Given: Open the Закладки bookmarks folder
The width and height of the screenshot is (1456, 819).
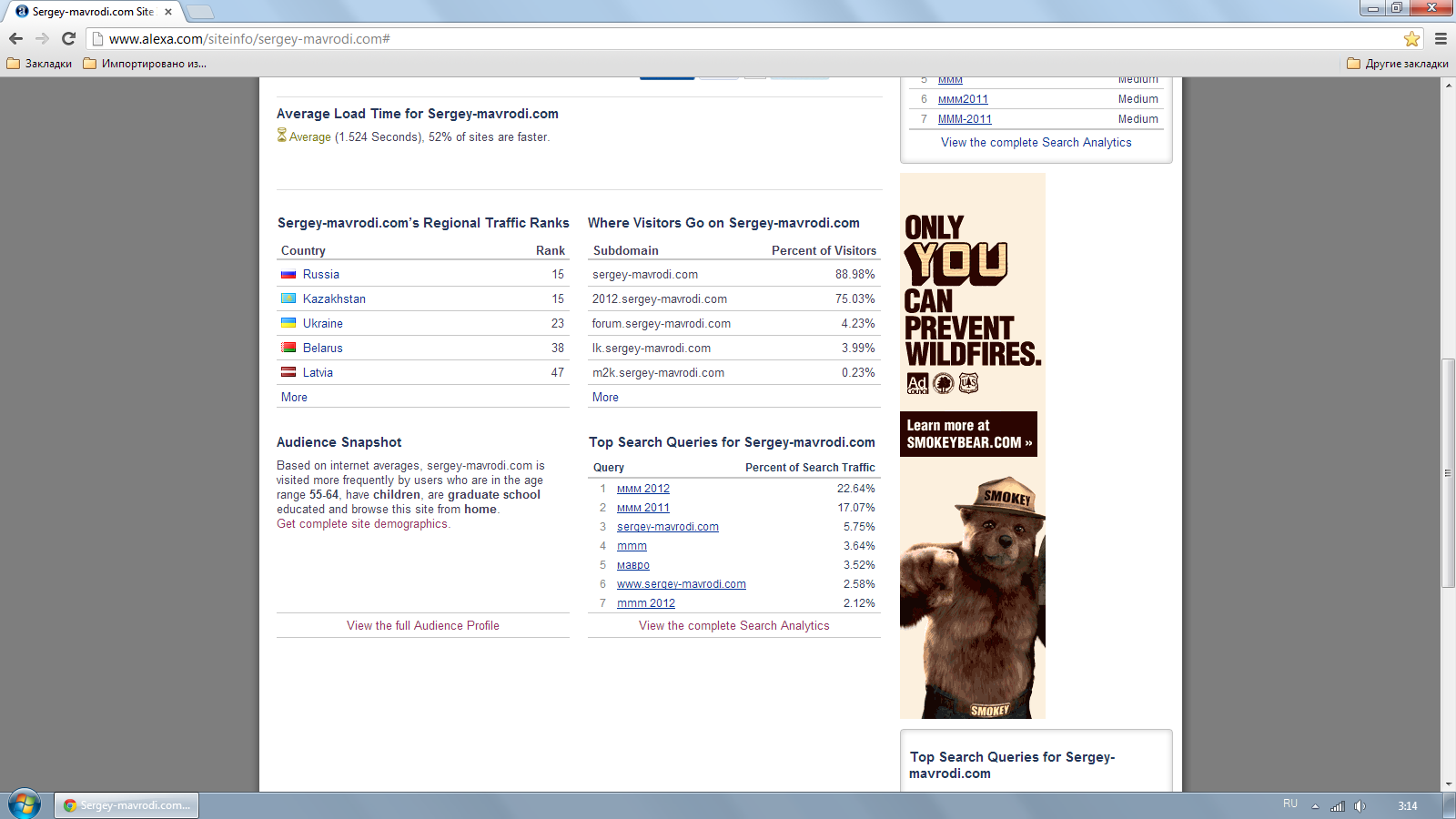Looking at the screenshot, I should 40,64.
